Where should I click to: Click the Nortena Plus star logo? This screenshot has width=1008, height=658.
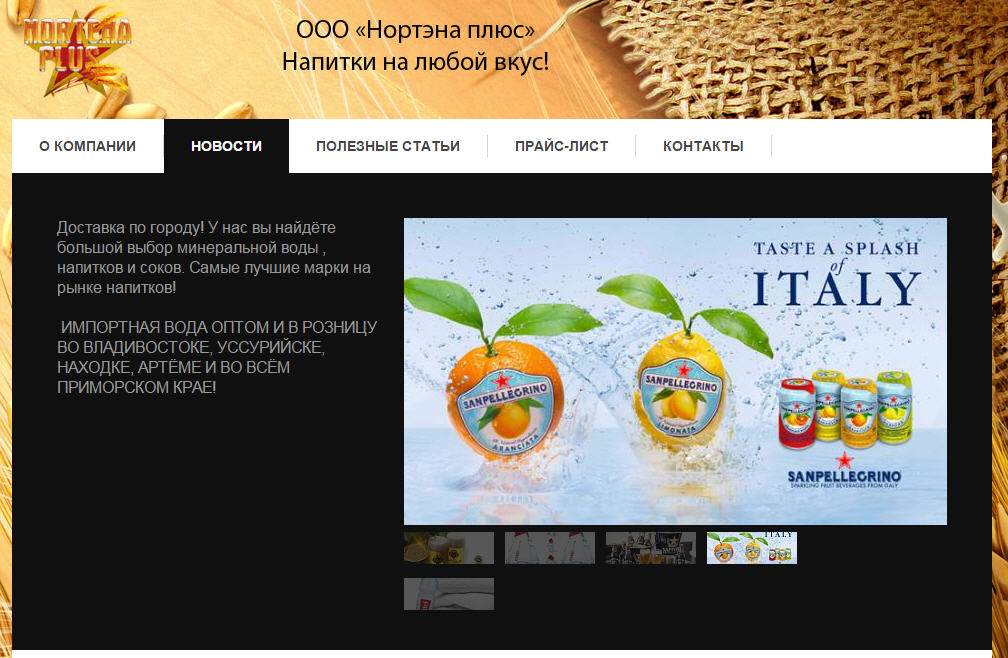[x=77, y=53]
